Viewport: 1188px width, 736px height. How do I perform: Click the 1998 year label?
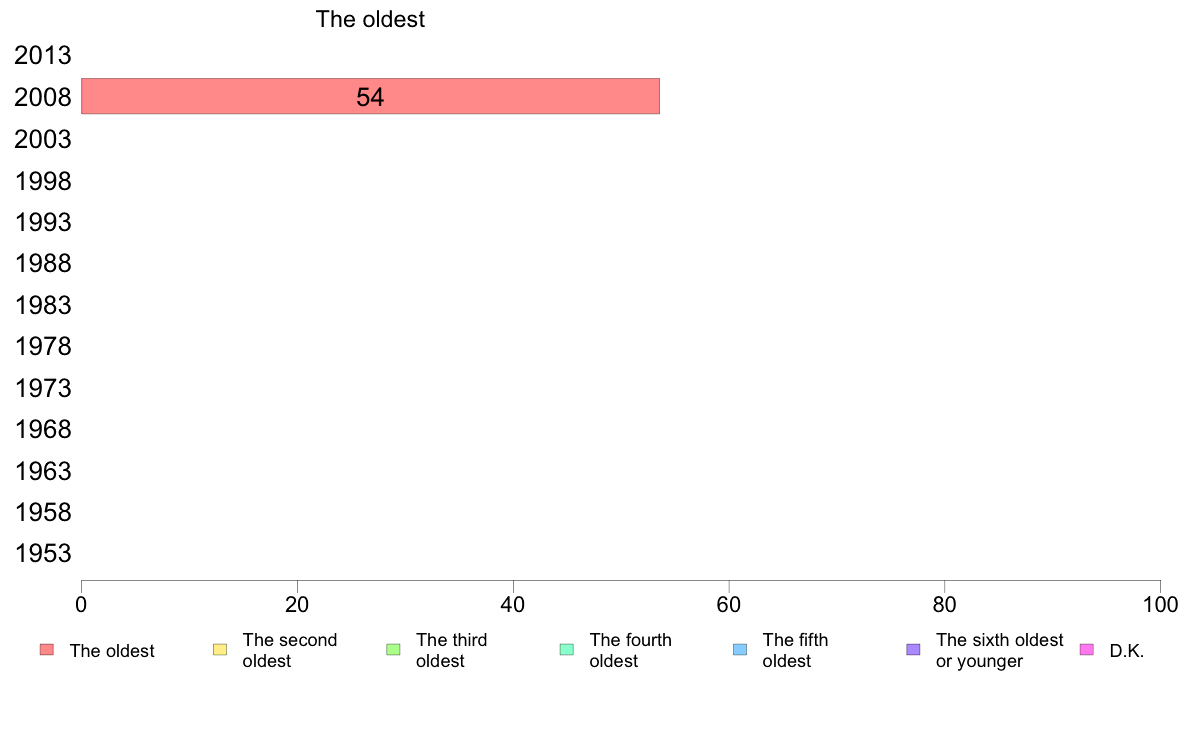(x=43, y=181)
